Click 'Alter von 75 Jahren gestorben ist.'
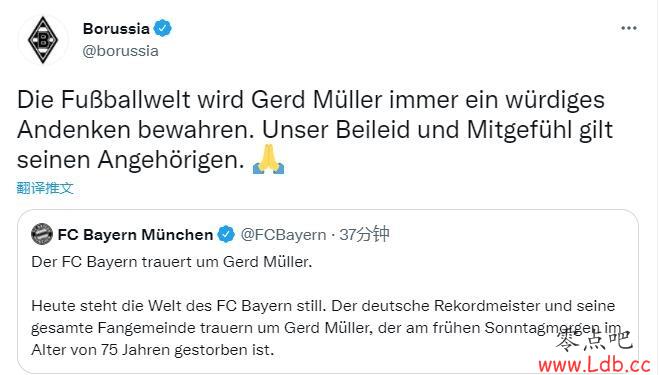 (x=152, y=350)
